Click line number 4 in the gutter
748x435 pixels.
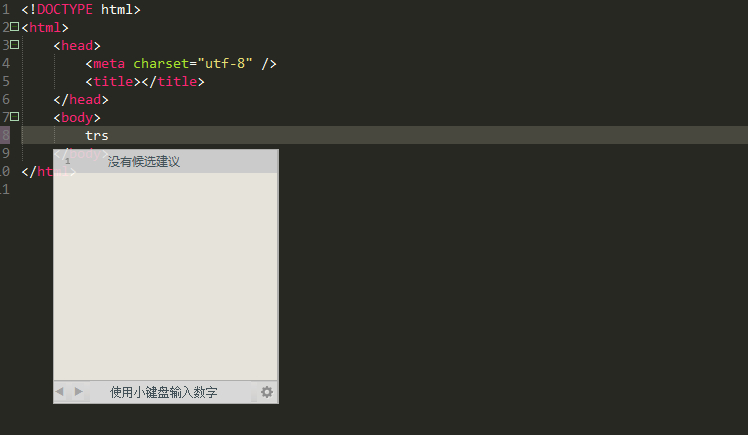5,63
